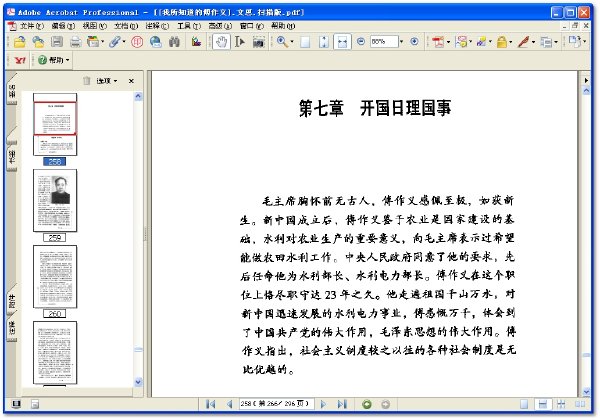
Task: Click the paperclip attach file icon
Action: [114, 42]
